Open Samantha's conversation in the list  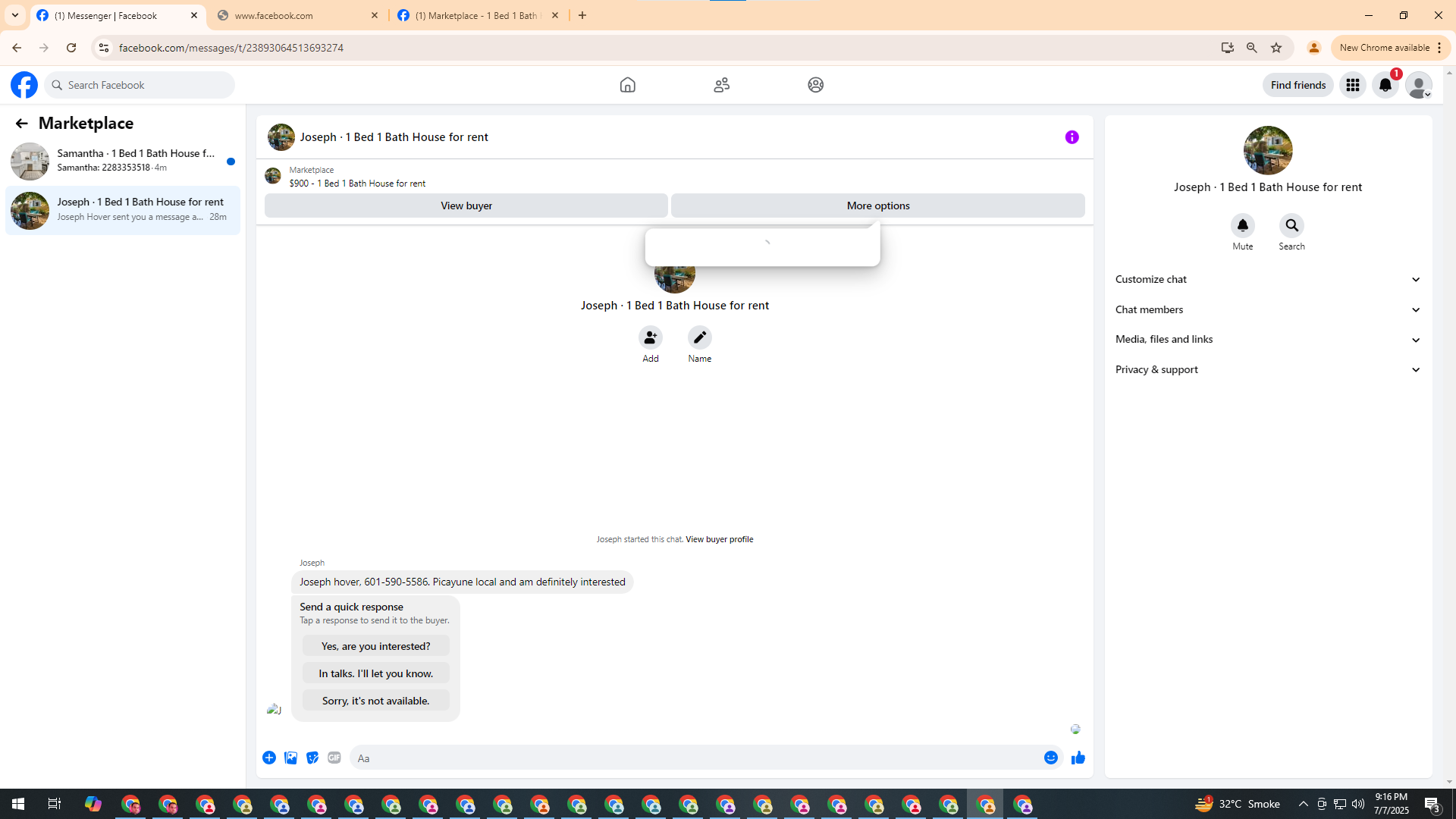pos(121,160)
